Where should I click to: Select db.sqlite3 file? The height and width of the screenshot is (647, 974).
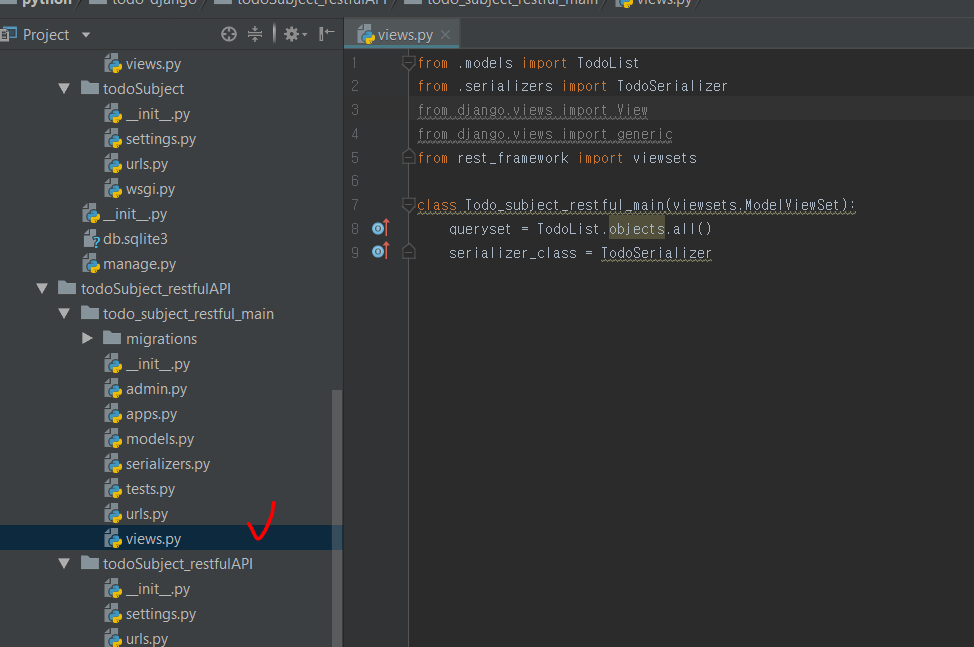coord(135,239)
